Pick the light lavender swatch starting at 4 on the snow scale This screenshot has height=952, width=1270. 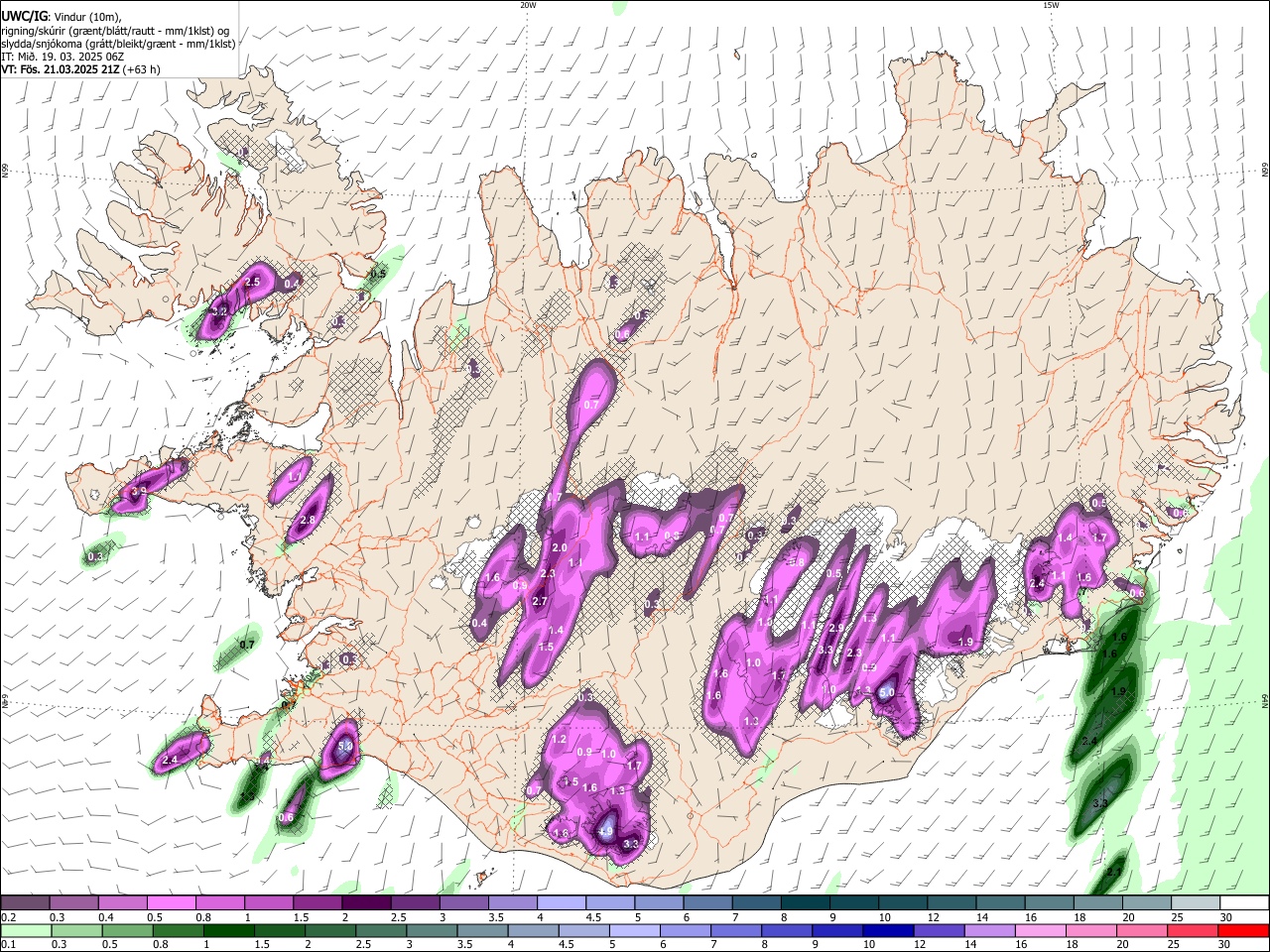(562, 903)
